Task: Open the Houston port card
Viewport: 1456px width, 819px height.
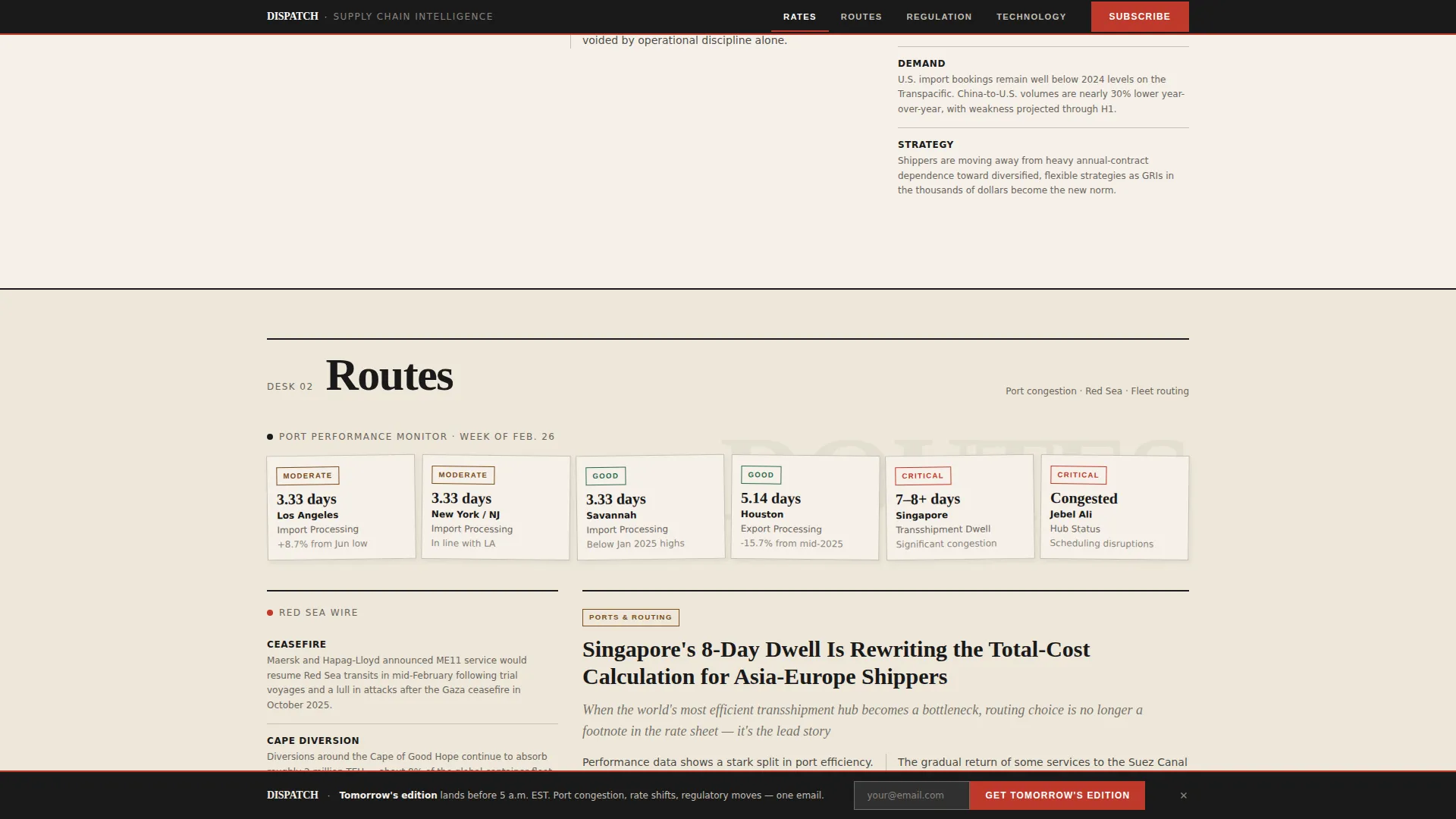Action: pyautogui.click(x=805, y=507)
